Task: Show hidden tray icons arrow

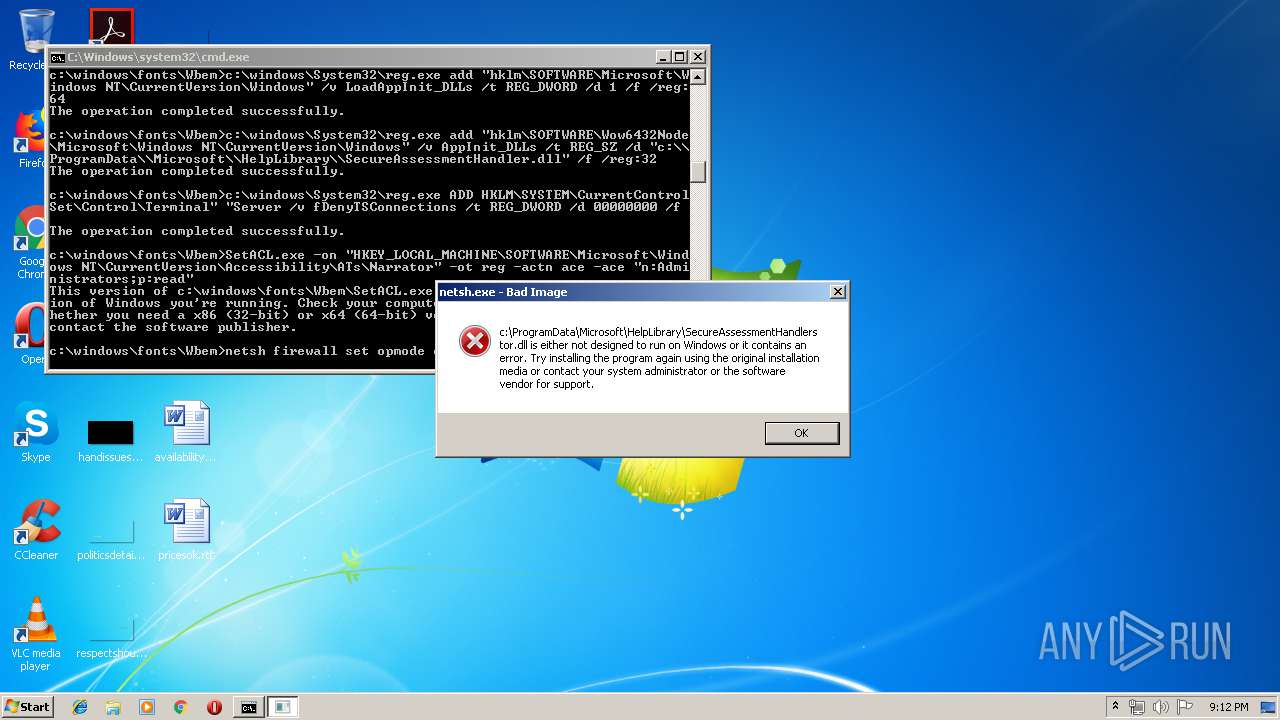Action: pyautogui.click(x=1115, y=707)
